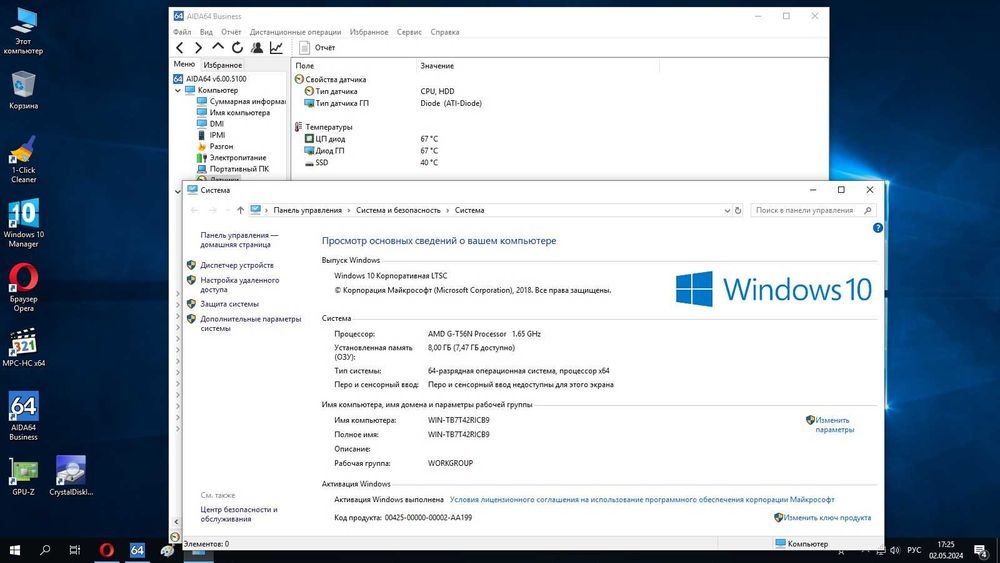This screenshot has width=1000, height=563.
Task: Select Имя компьютера tree item
Action: [x=233, y=113]
